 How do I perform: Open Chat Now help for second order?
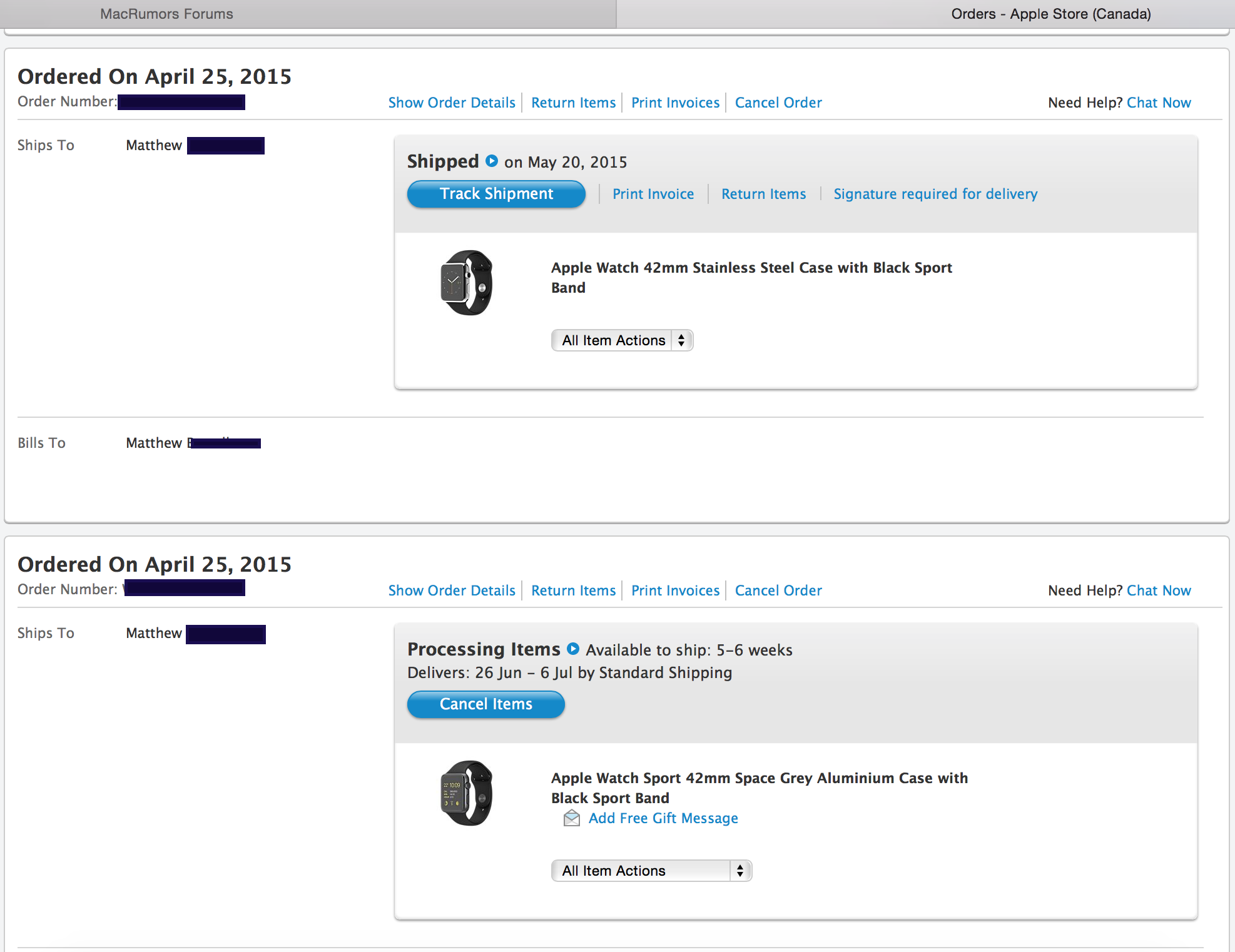coord(1159,590)
